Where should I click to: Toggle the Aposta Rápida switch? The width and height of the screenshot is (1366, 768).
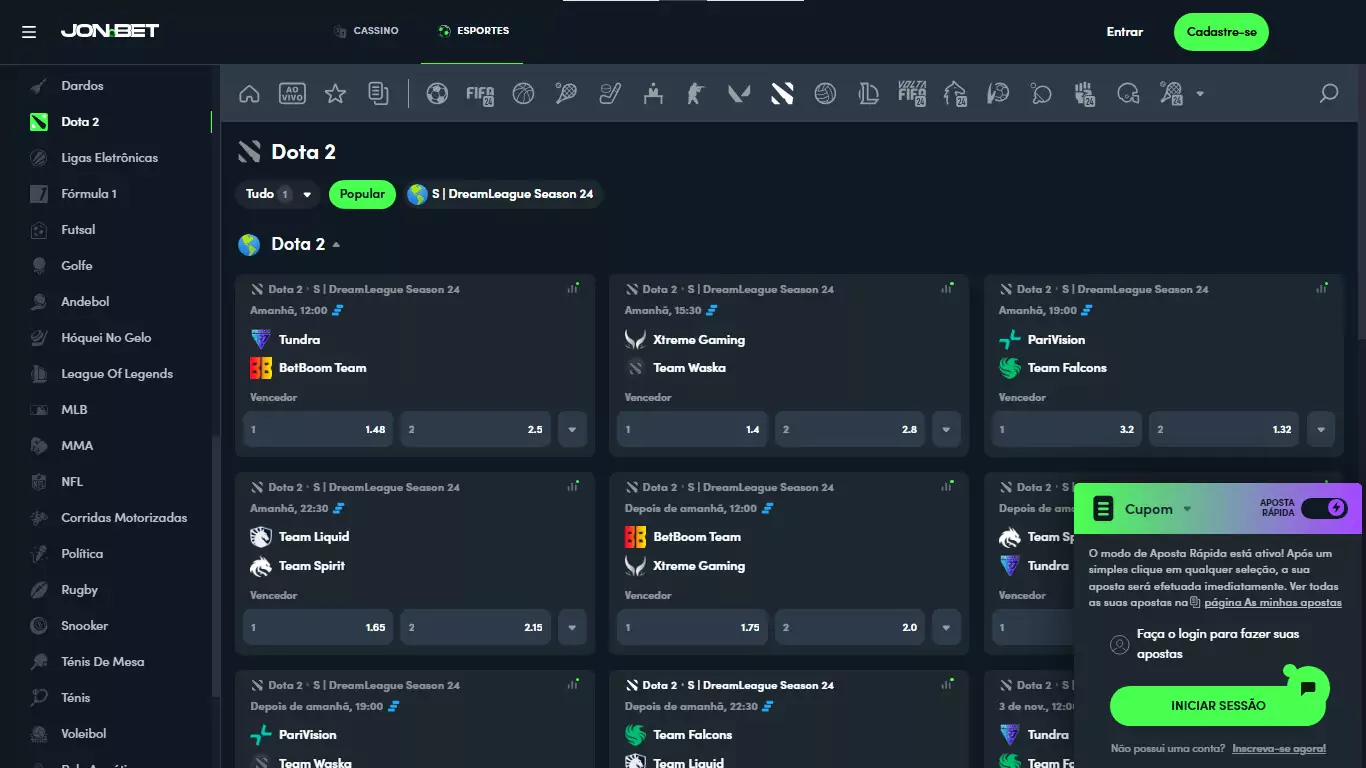click(x=1325, y=508)
